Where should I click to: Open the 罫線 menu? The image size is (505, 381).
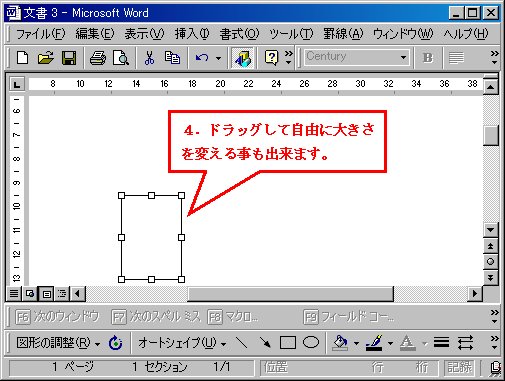coord(343,34)
